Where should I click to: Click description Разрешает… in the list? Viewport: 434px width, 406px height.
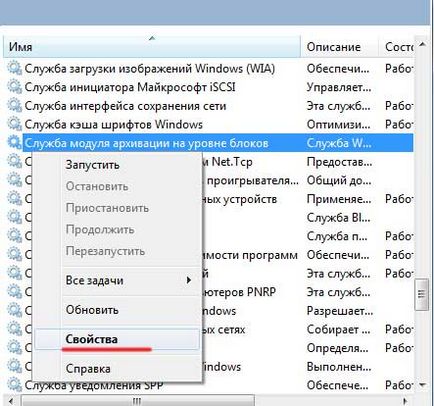(340, 311)
